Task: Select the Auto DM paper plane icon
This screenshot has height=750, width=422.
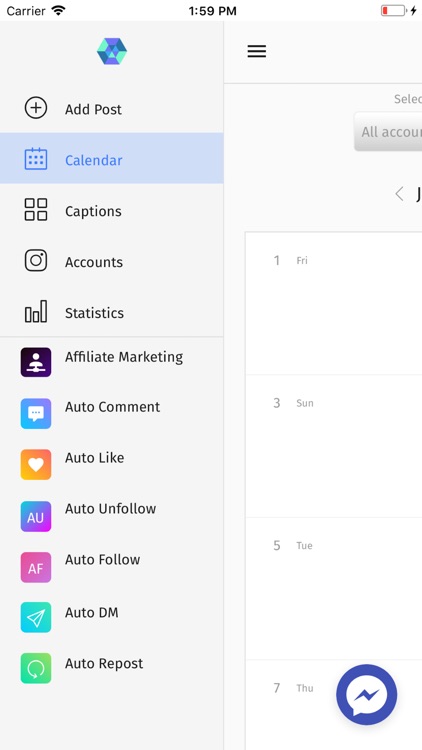Action: 36,618
